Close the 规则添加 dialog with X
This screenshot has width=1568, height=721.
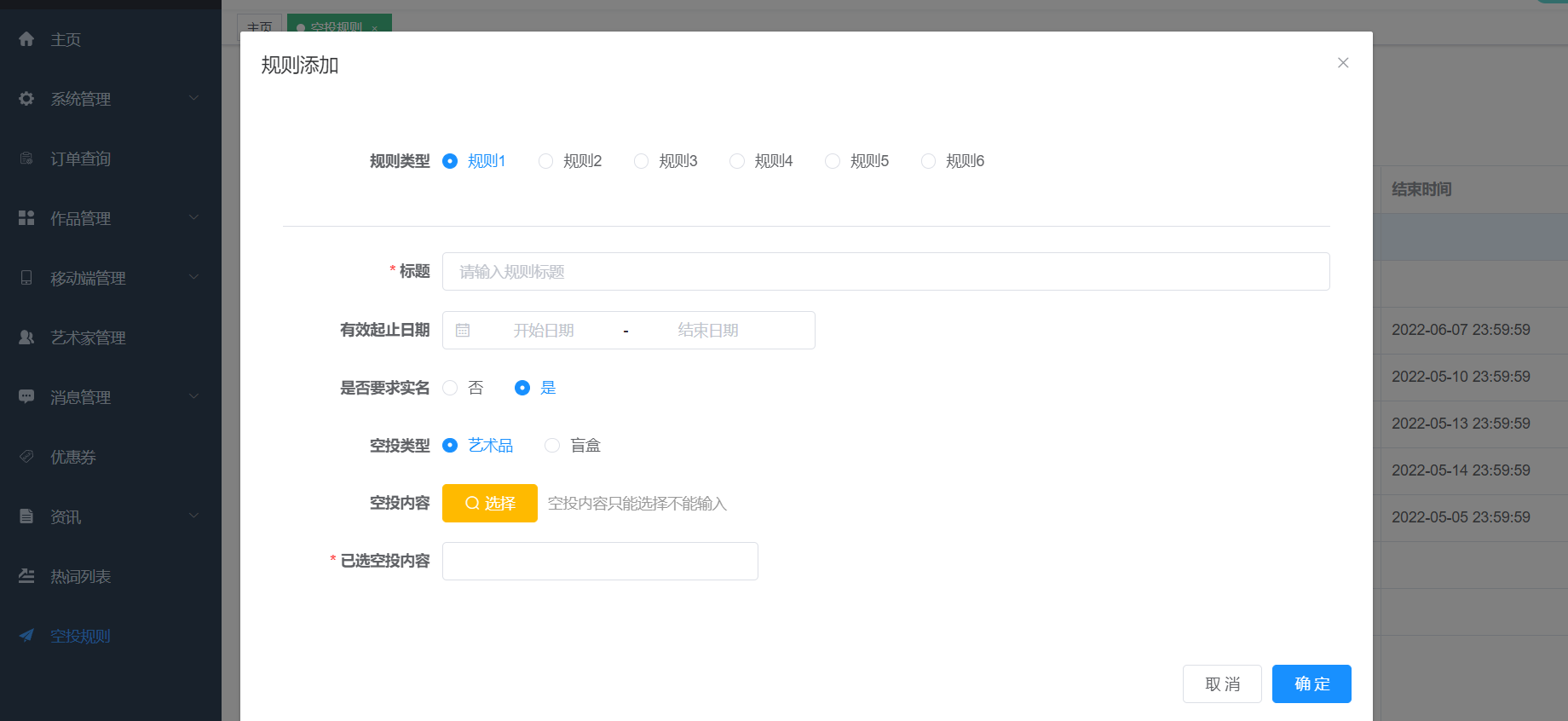[1343, 63]
